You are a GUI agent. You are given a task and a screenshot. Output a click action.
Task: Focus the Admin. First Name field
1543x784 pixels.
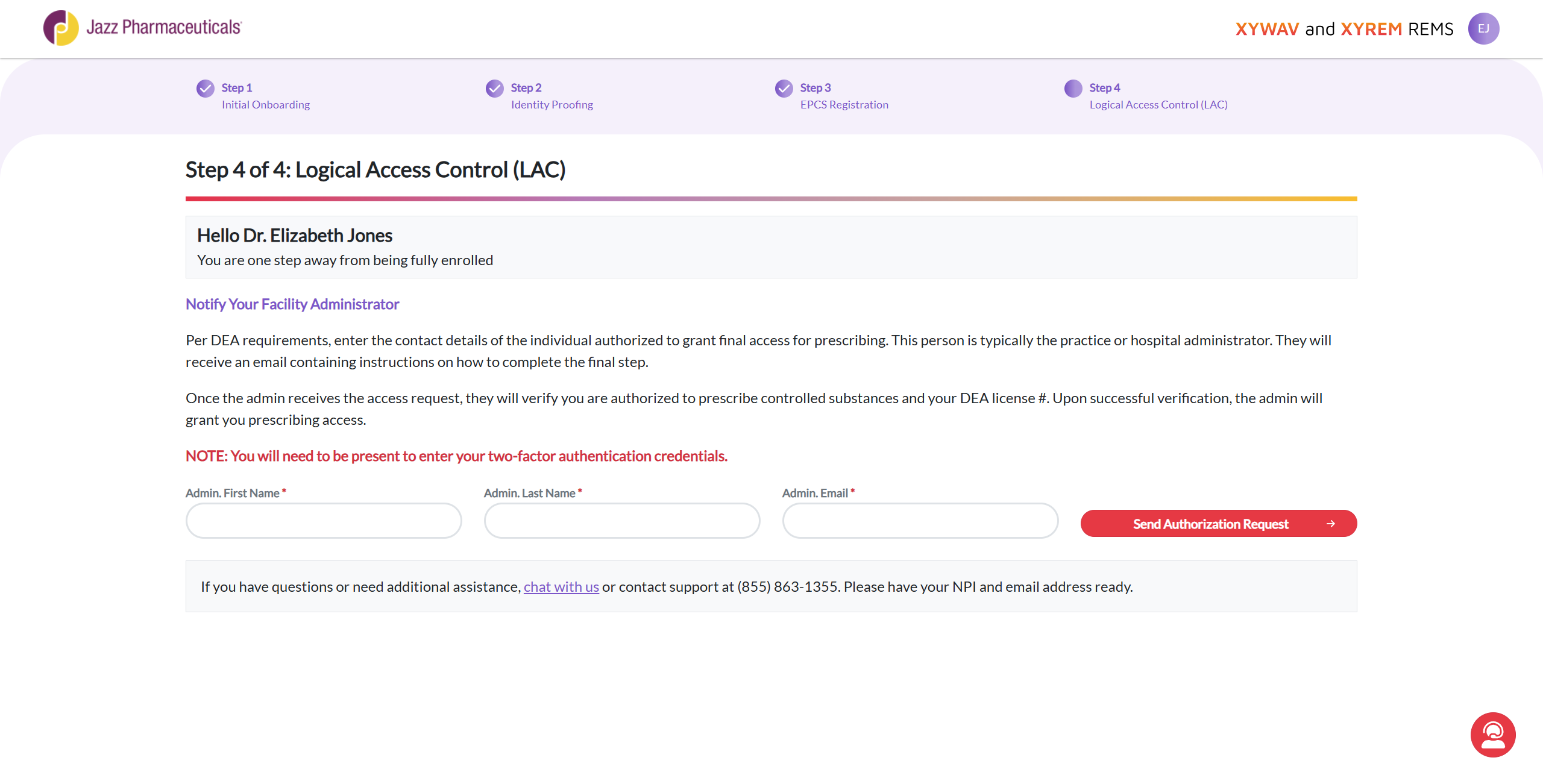point(324,521)
